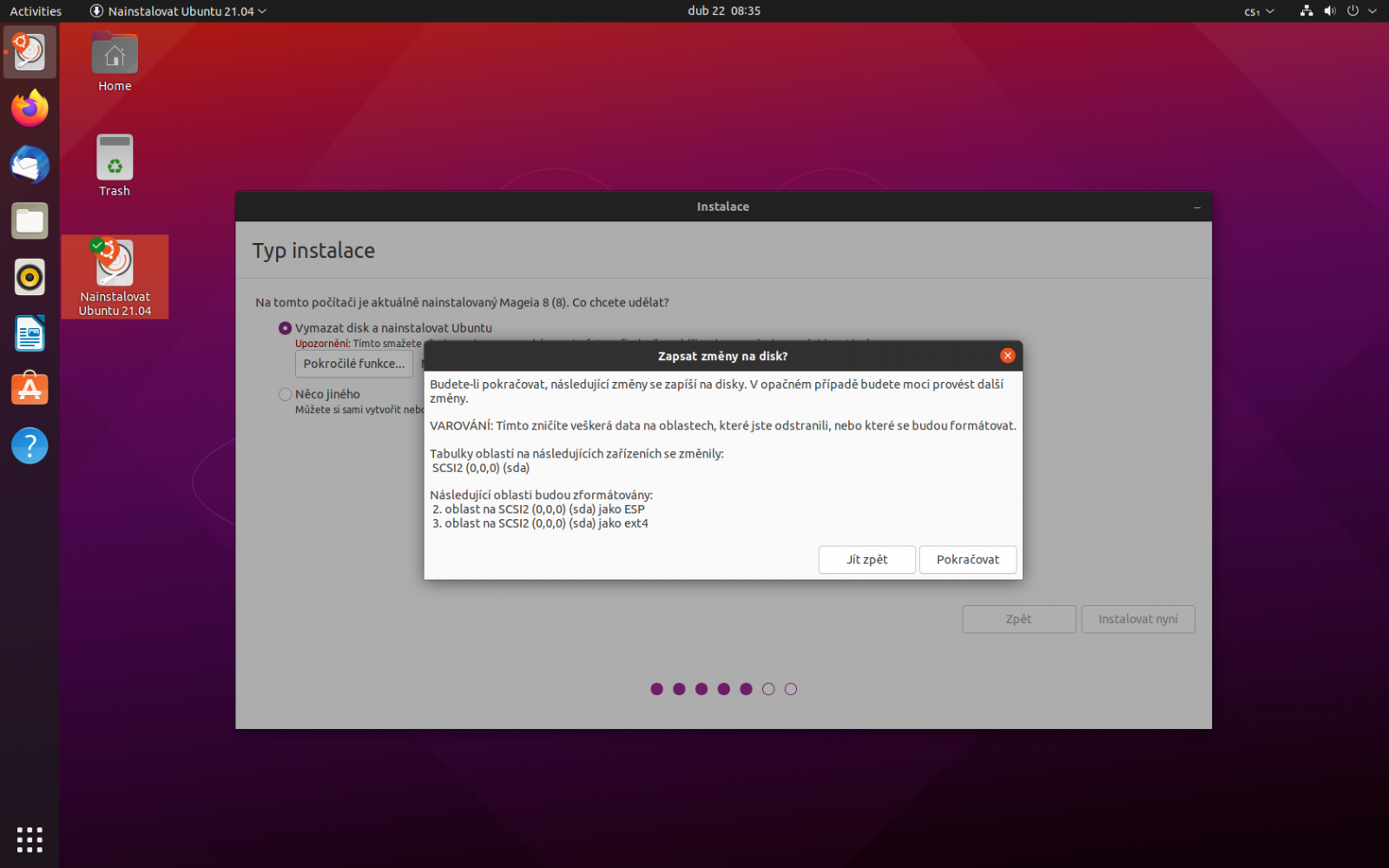Launch Rhythmbox music player from the dock
This screenshot has height=868, width=1389.
pos(29,277)
